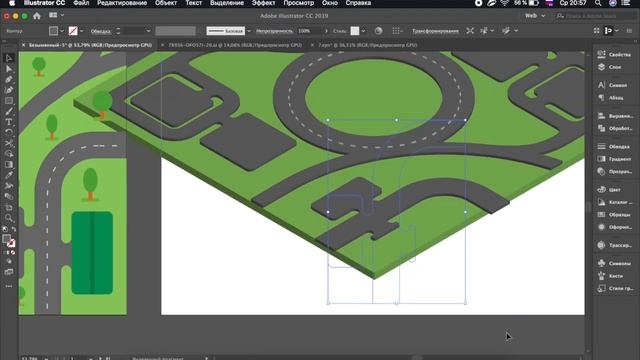Select the Rotate tool

tap(9, 132)
